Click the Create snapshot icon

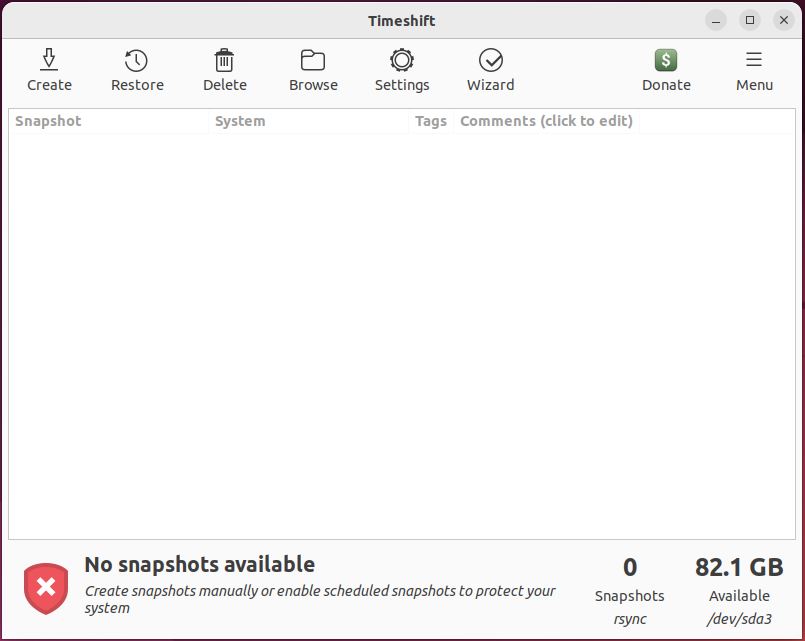point(49,61)
